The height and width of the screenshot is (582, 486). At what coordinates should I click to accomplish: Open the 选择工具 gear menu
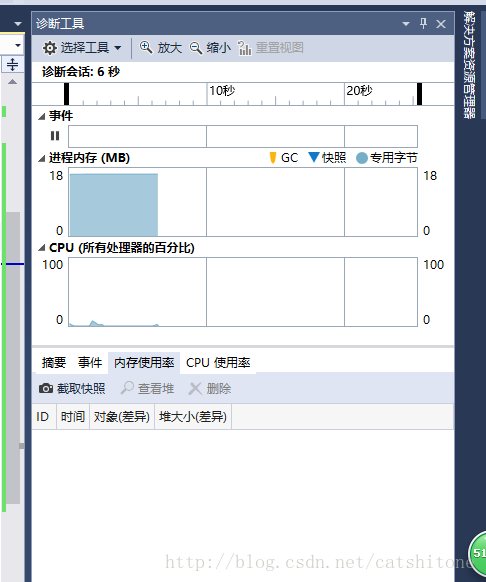(x=82, y=48)
